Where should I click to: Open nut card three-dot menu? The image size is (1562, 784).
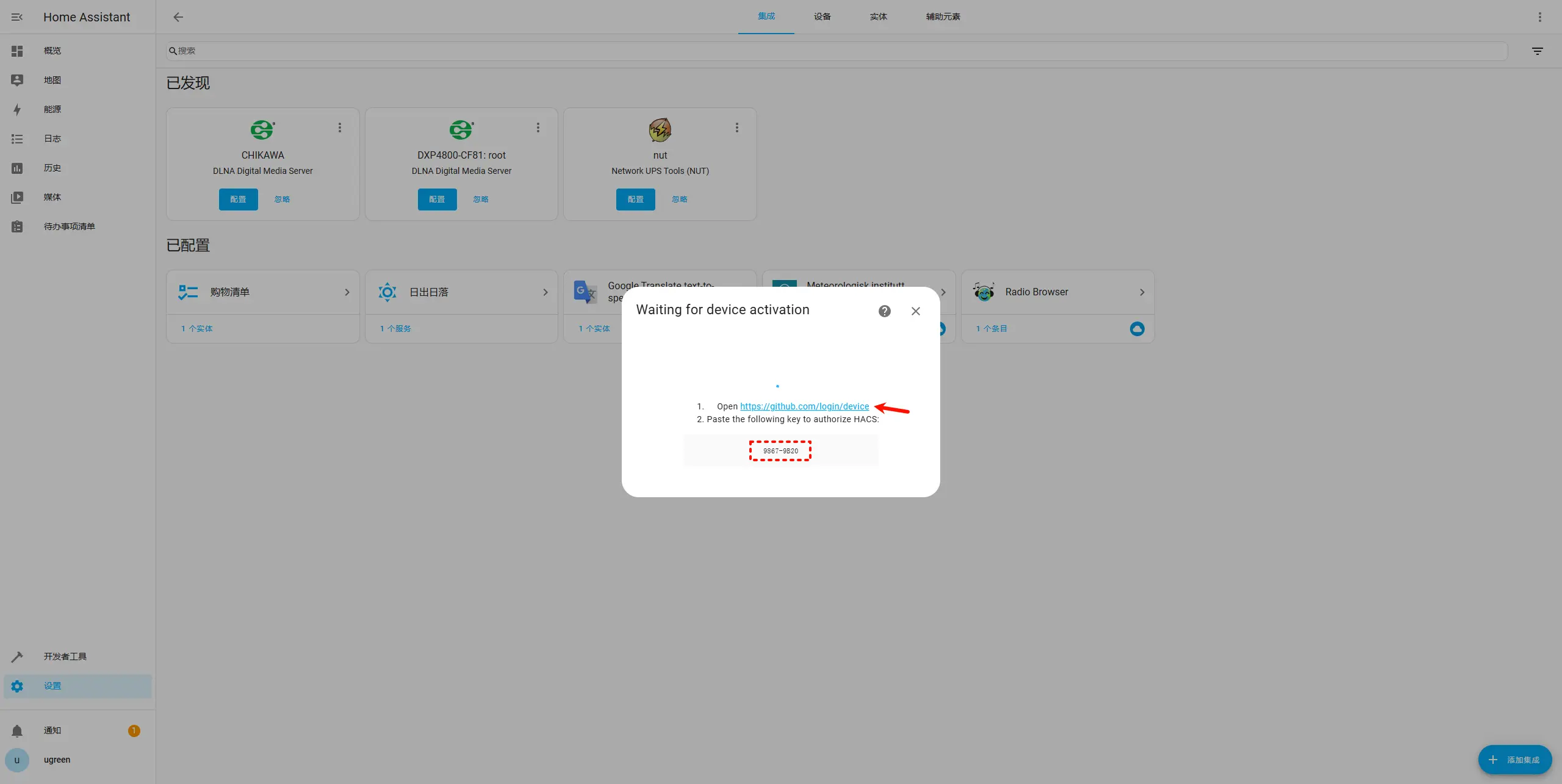coord(737,128)
